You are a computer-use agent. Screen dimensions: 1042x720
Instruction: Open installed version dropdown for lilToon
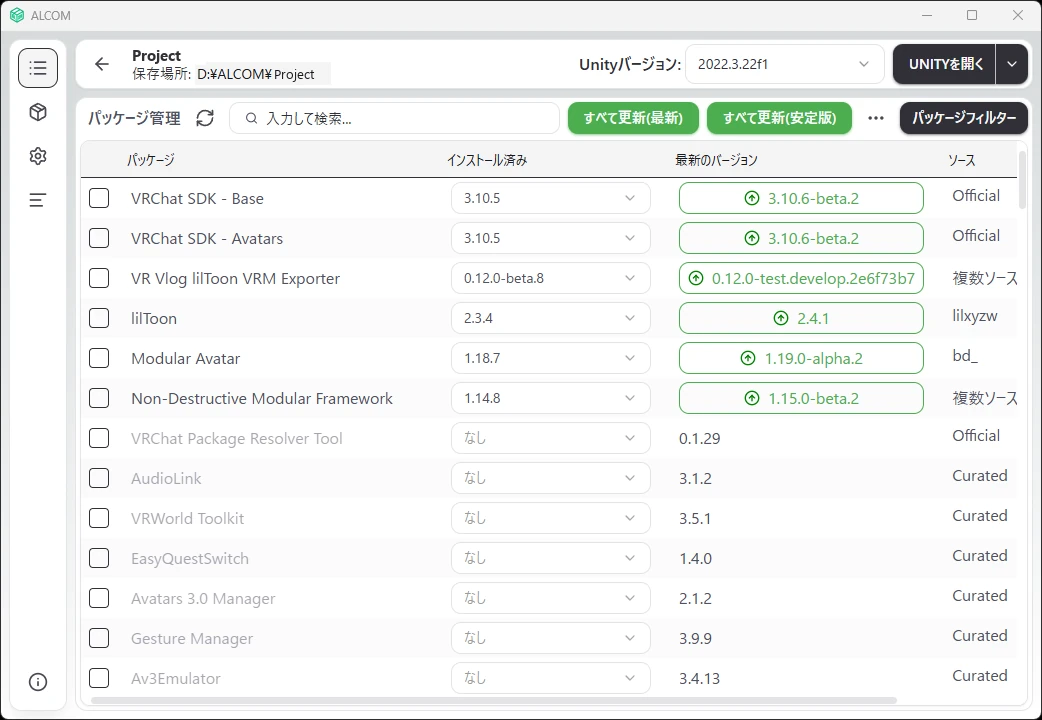pyautogui.click(x=550, y=318)
